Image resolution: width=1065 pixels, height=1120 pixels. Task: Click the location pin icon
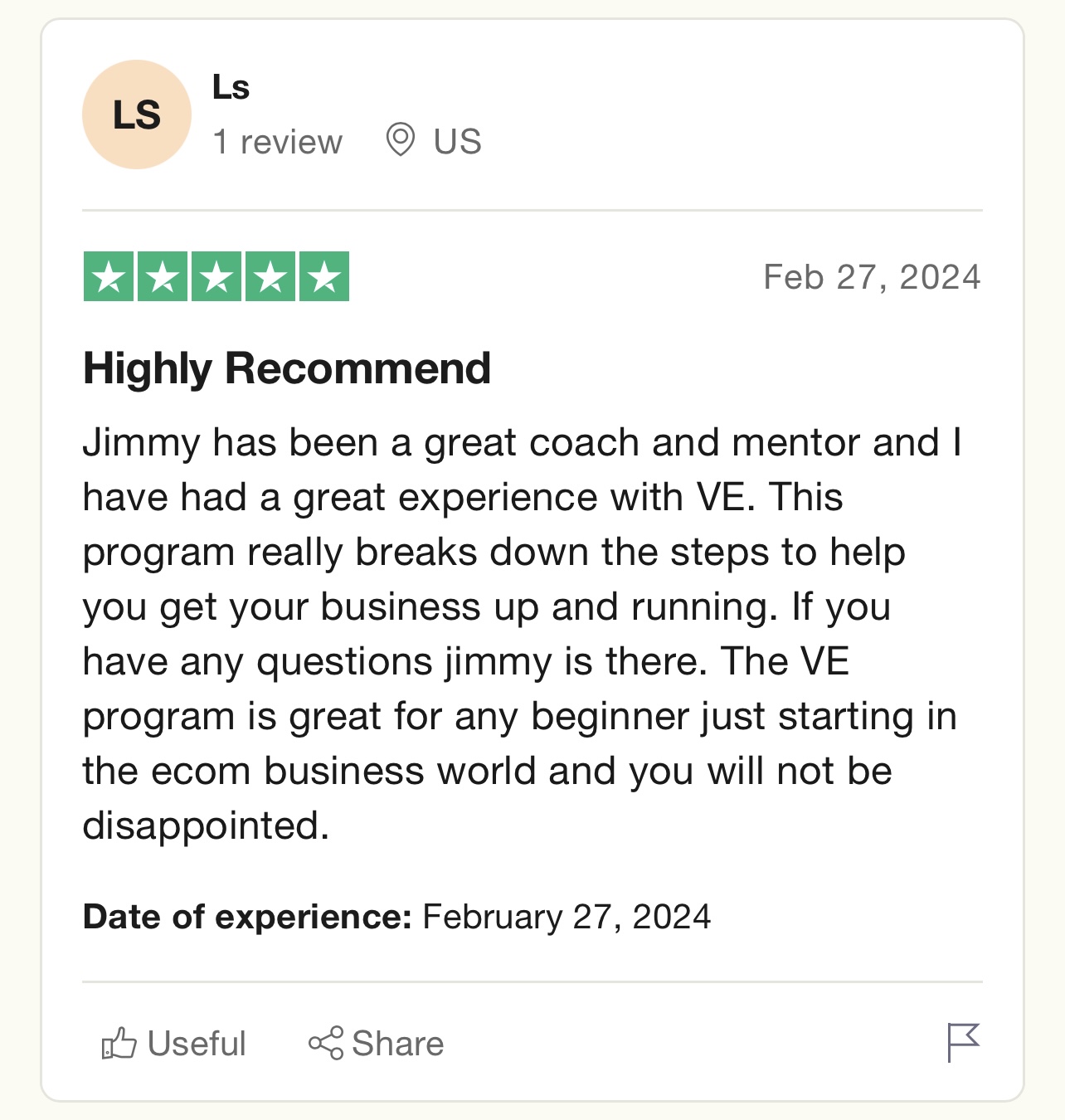pos(401,139)
